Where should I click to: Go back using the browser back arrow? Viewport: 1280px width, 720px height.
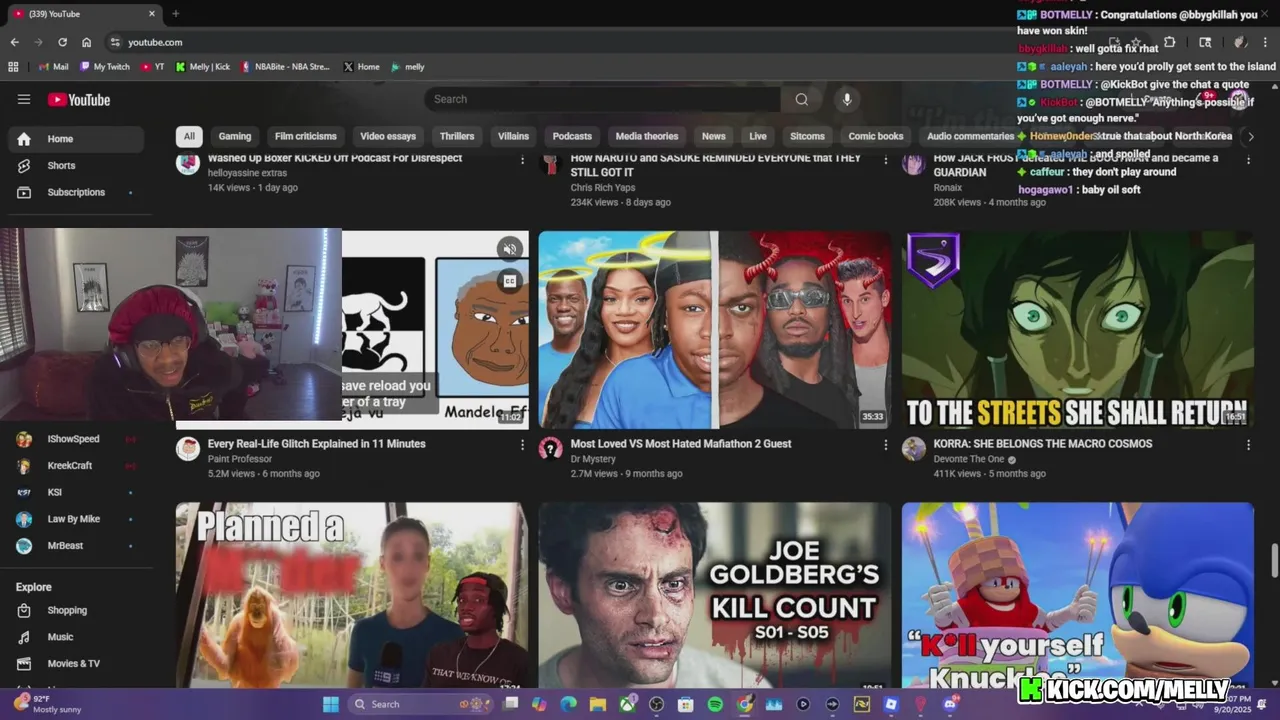pyautogui.click(x=14, y=42)
